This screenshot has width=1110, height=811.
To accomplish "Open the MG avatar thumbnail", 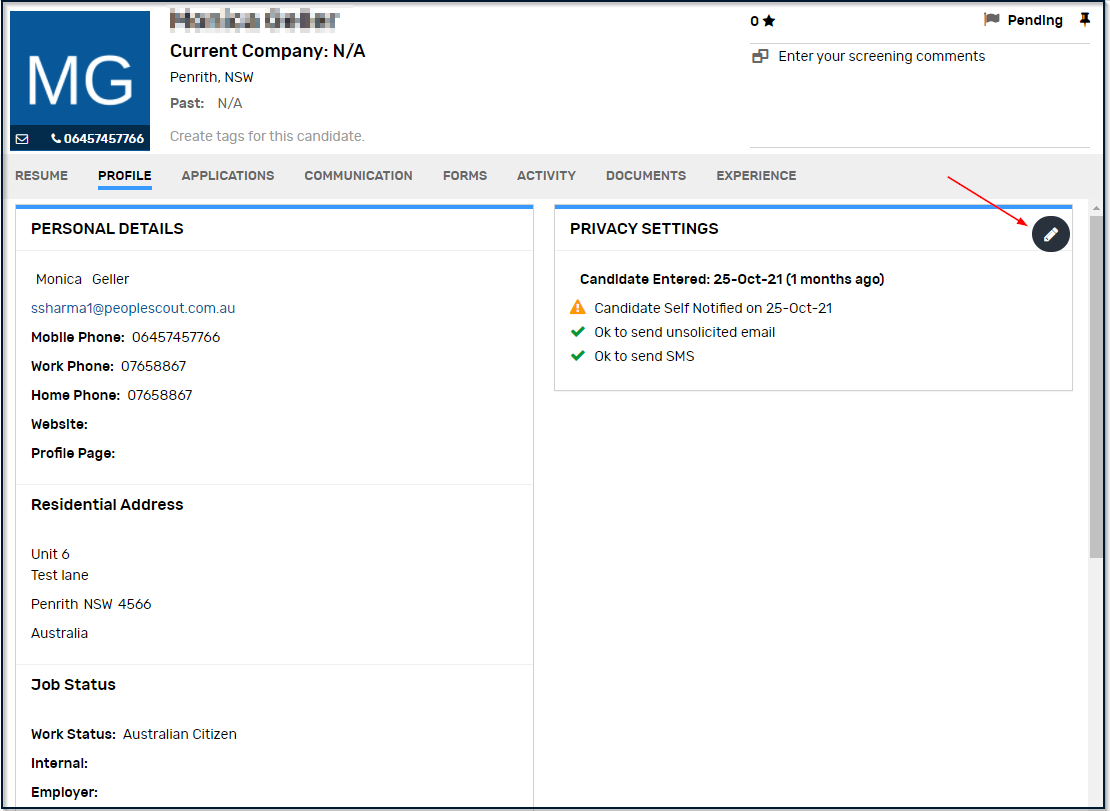I will [x=80, y=69].
